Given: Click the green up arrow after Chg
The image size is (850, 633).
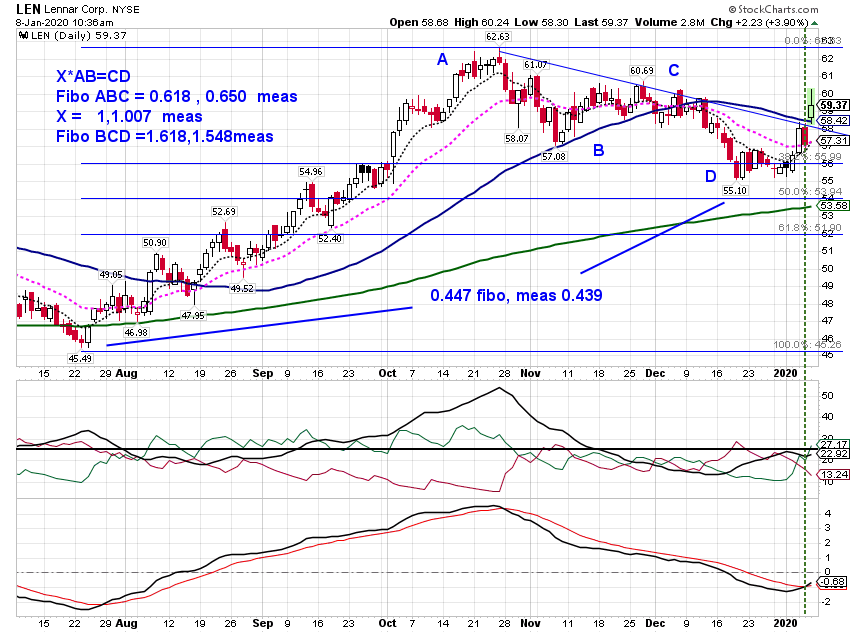Looking at the screenshot, I should point(814,23).
